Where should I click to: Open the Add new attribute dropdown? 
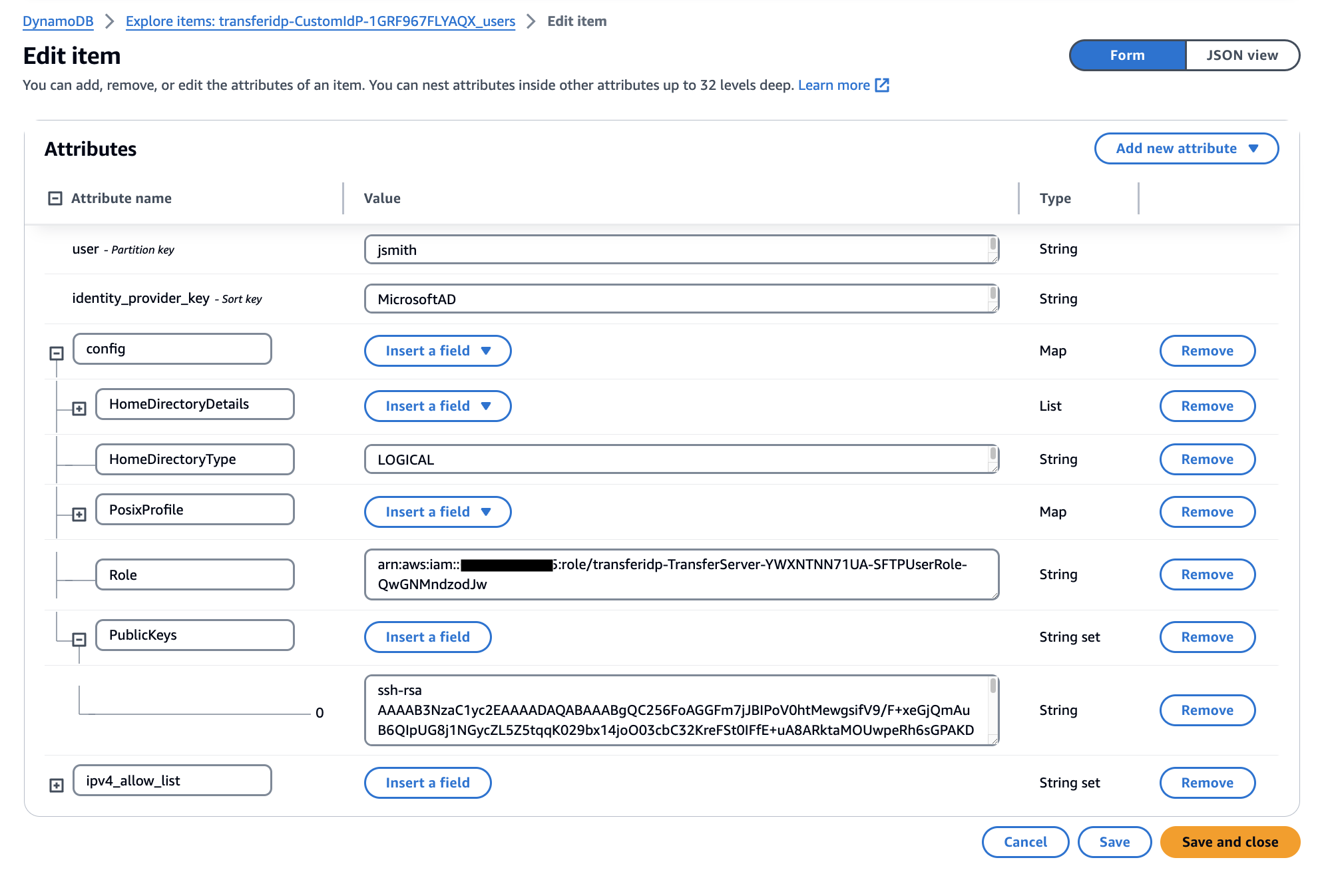(1186, 148)
